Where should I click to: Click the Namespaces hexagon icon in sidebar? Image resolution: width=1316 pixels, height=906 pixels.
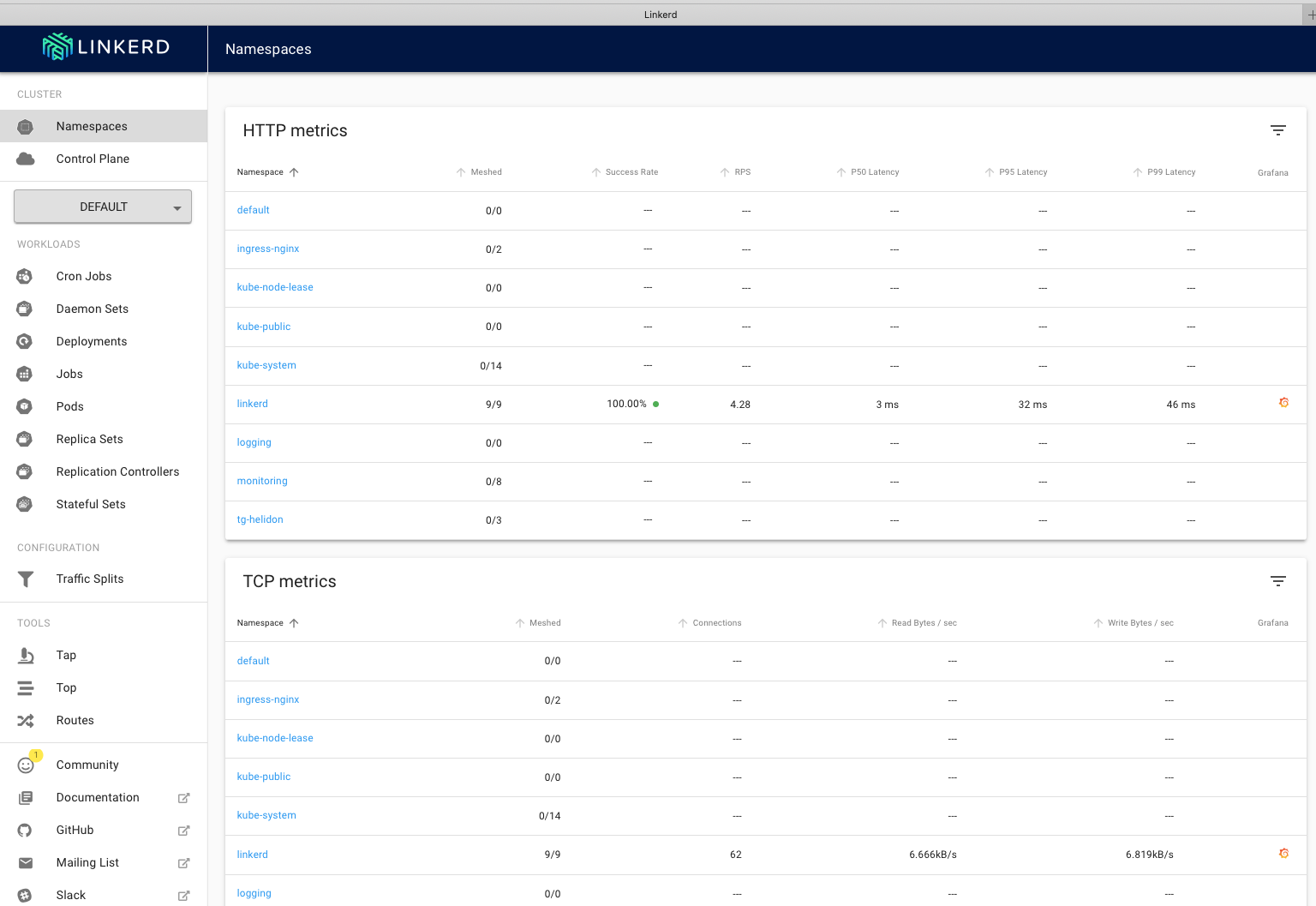coord(26,127)
